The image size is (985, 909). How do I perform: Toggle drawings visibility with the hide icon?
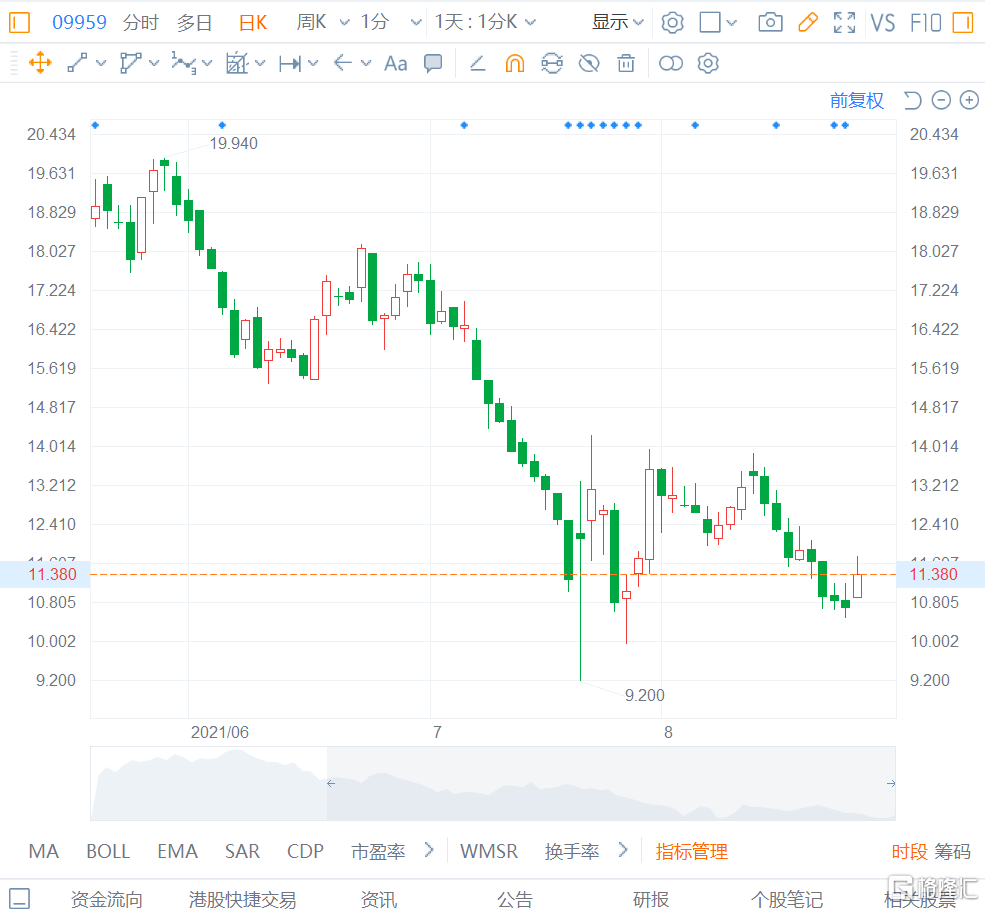click(x=589, y=63)
